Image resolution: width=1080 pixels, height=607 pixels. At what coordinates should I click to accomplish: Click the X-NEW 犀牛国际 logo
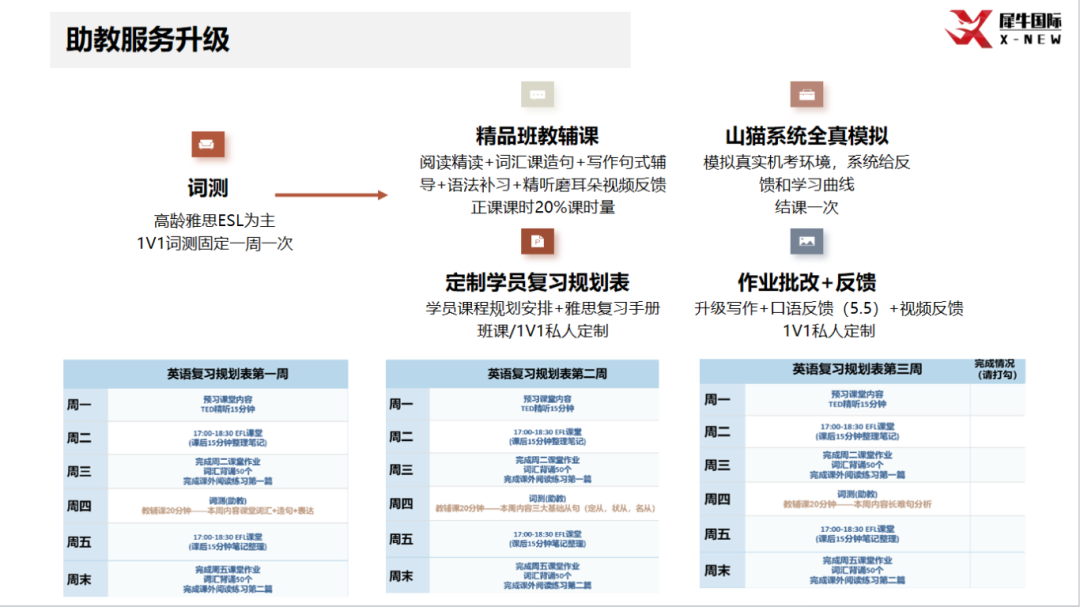coord(1003,28)
